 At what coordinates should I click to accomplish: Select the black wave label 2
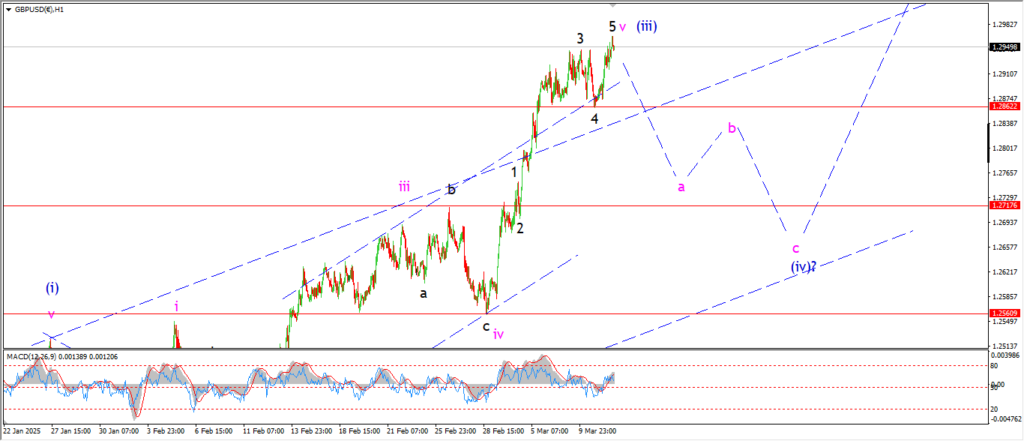(520, 228)
